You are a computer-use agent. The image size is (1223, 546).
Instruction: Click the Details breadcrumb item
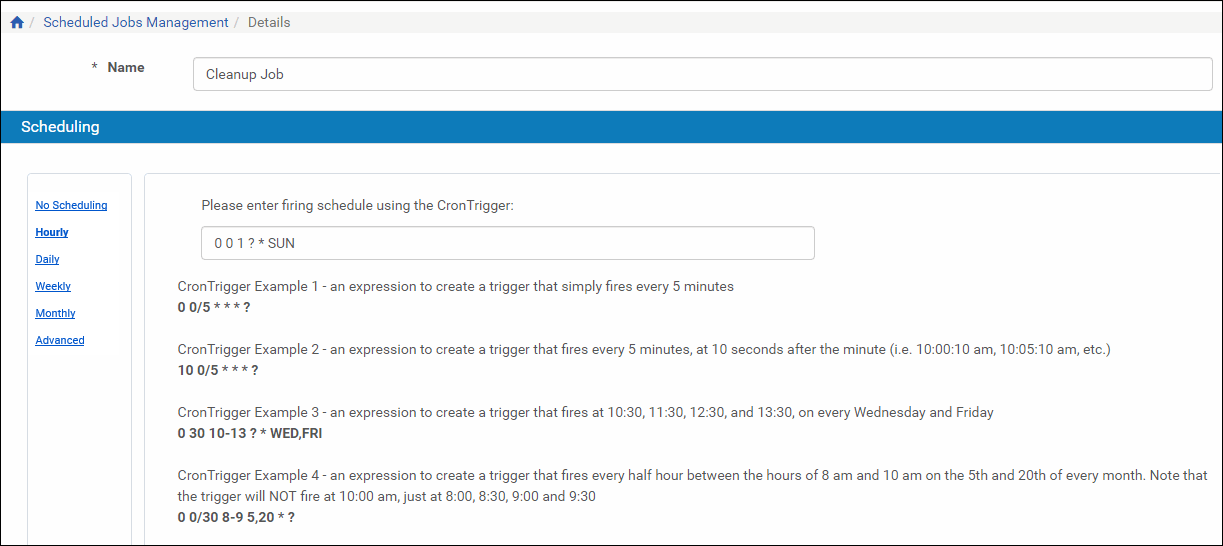(269, 22)
